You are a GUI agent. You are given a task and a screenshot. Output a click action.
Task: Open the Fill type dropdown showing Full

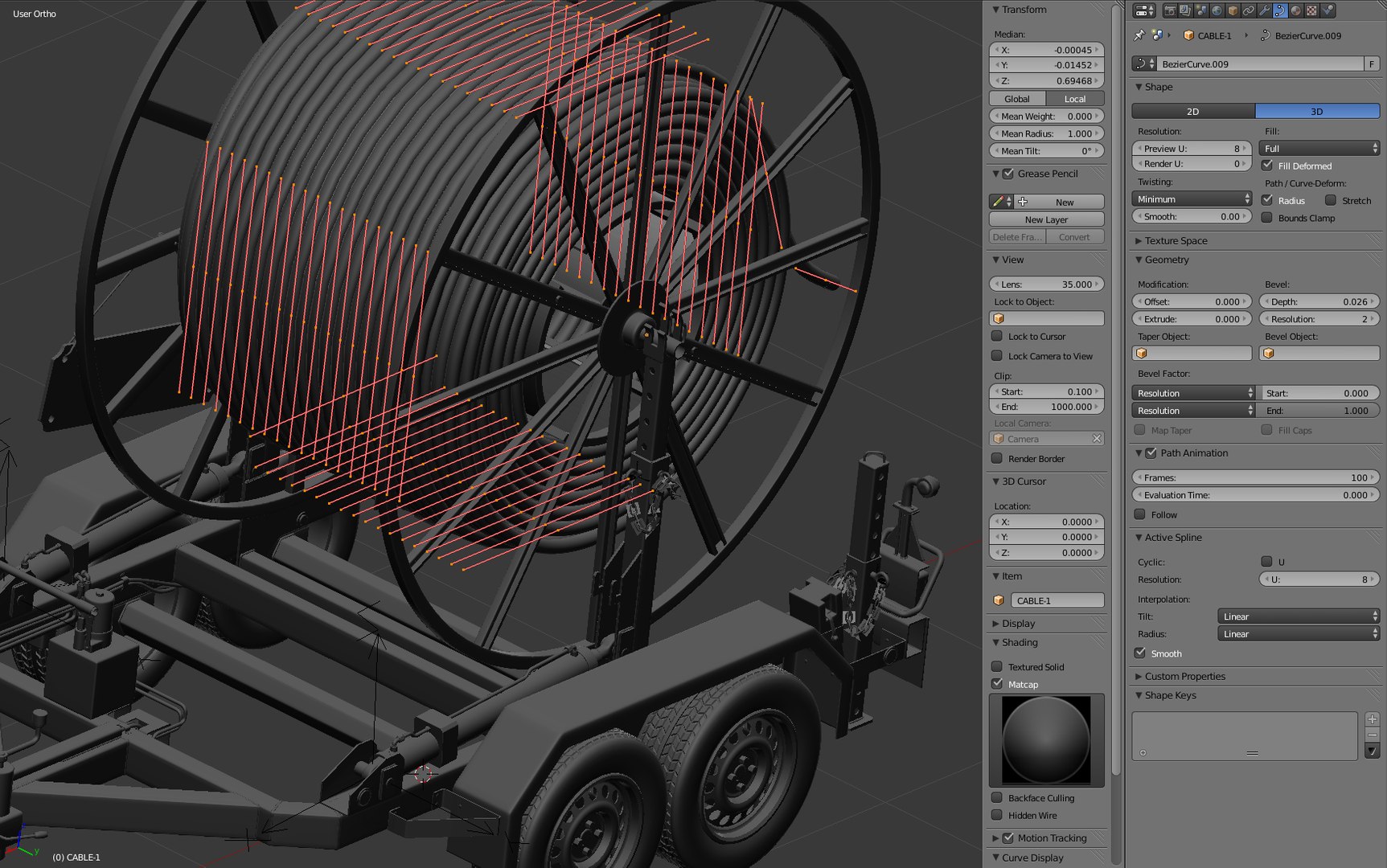point(1319,149)
